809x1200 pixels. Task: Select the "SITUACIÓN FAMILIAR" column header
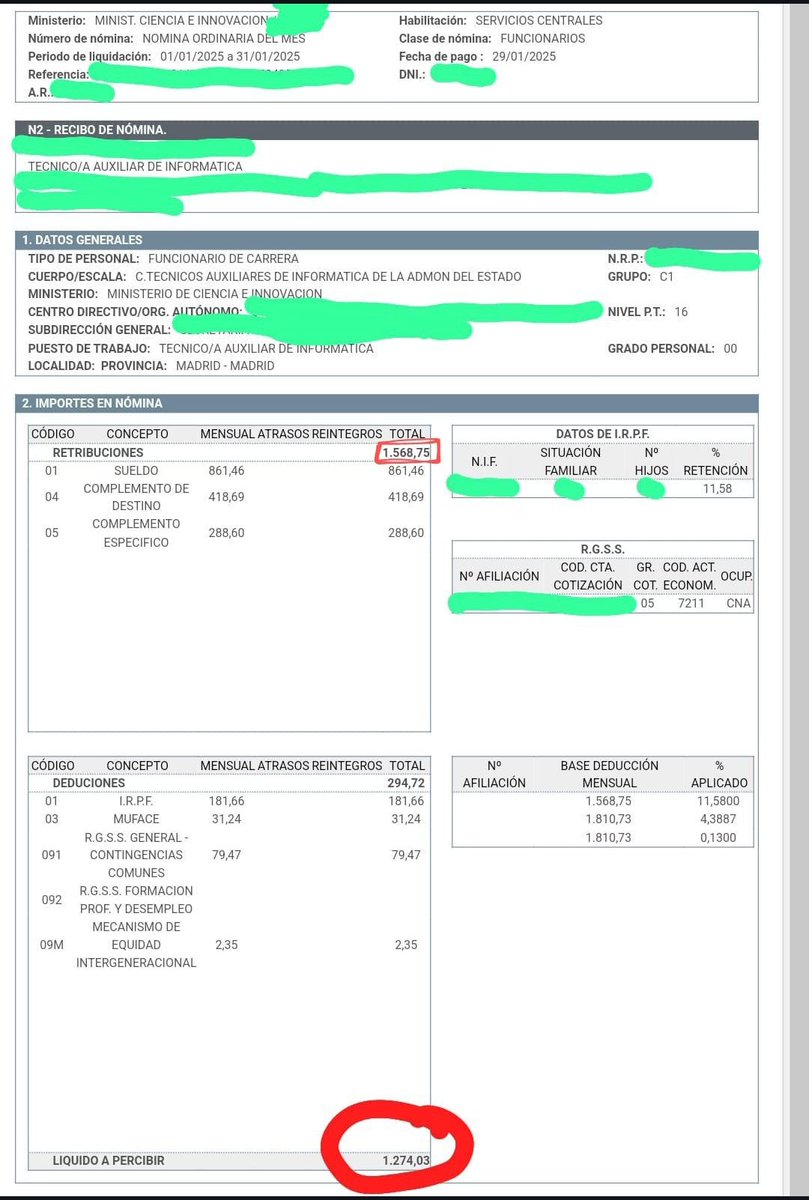coord(571,461)
